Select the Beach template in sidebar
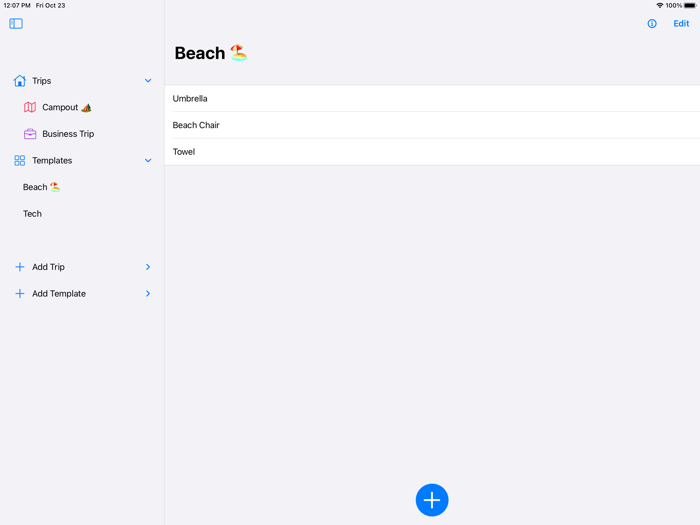Image resolution: width=700 pixels, height=525 pixels. [x=41, y=187]
